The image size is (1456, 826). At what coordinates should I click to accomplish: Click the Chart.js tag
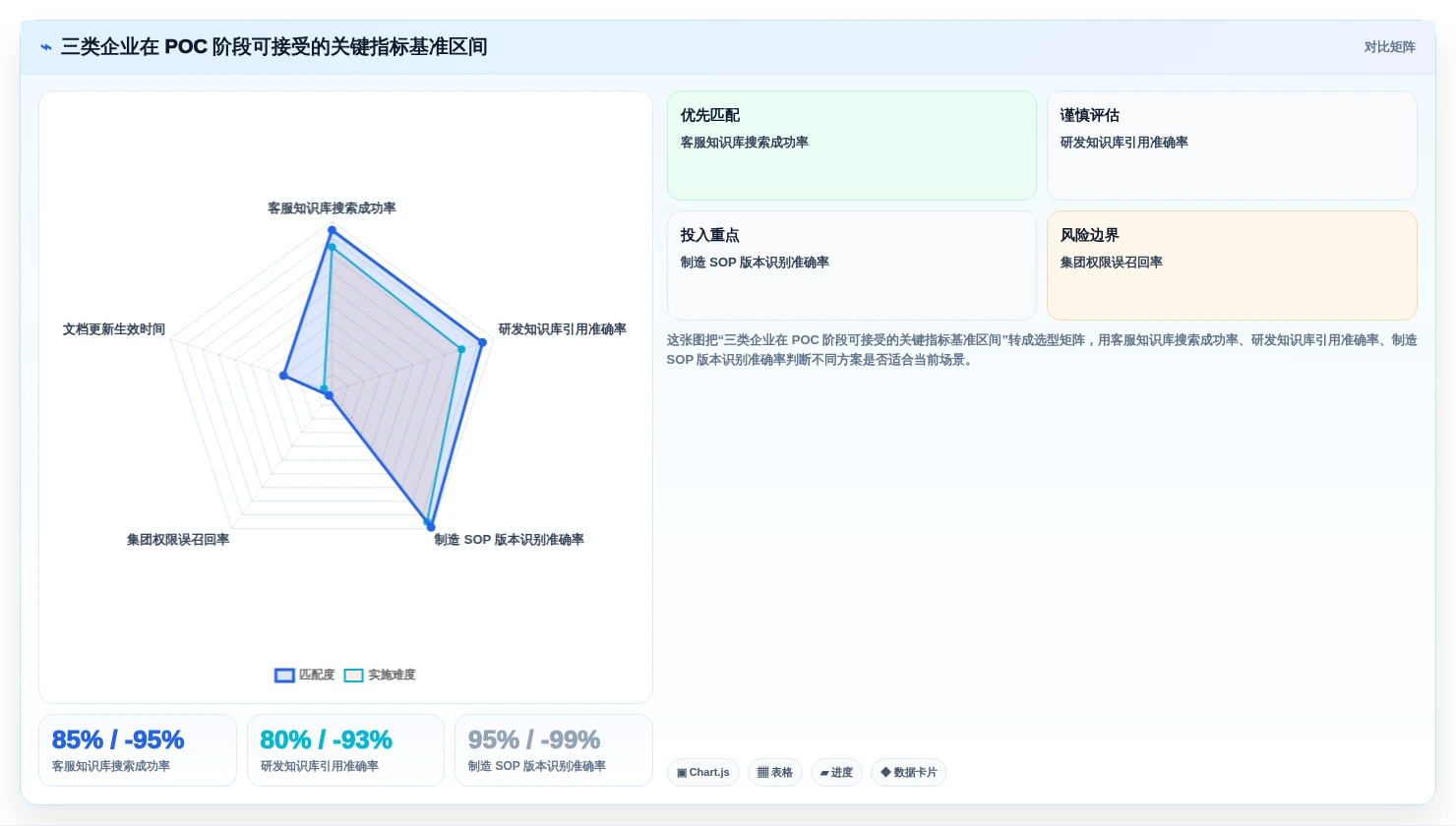point(703,773)
